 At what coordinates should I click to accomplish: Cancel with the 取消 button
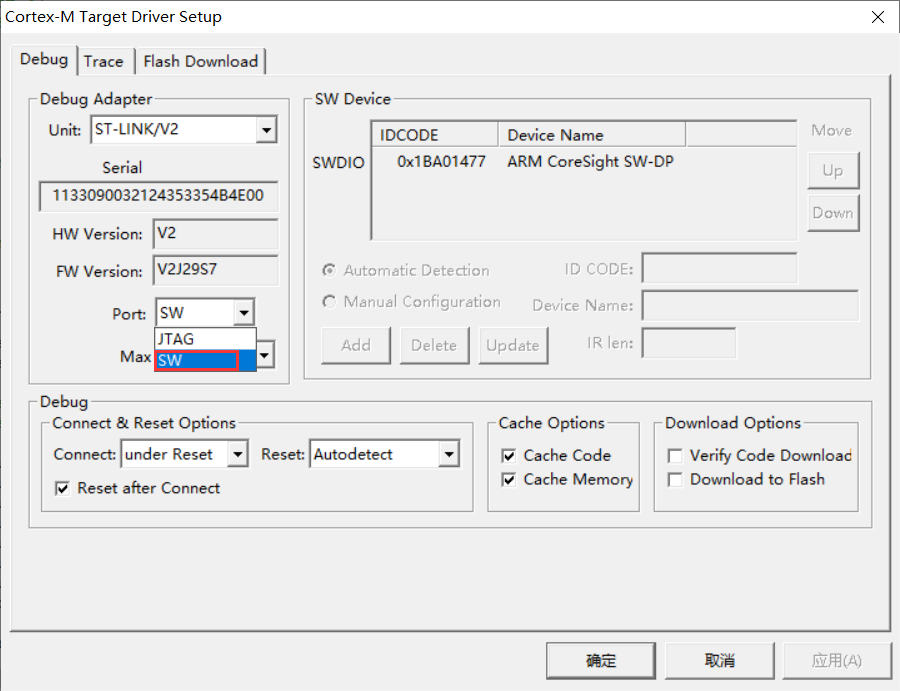click(x=719, y=661)
